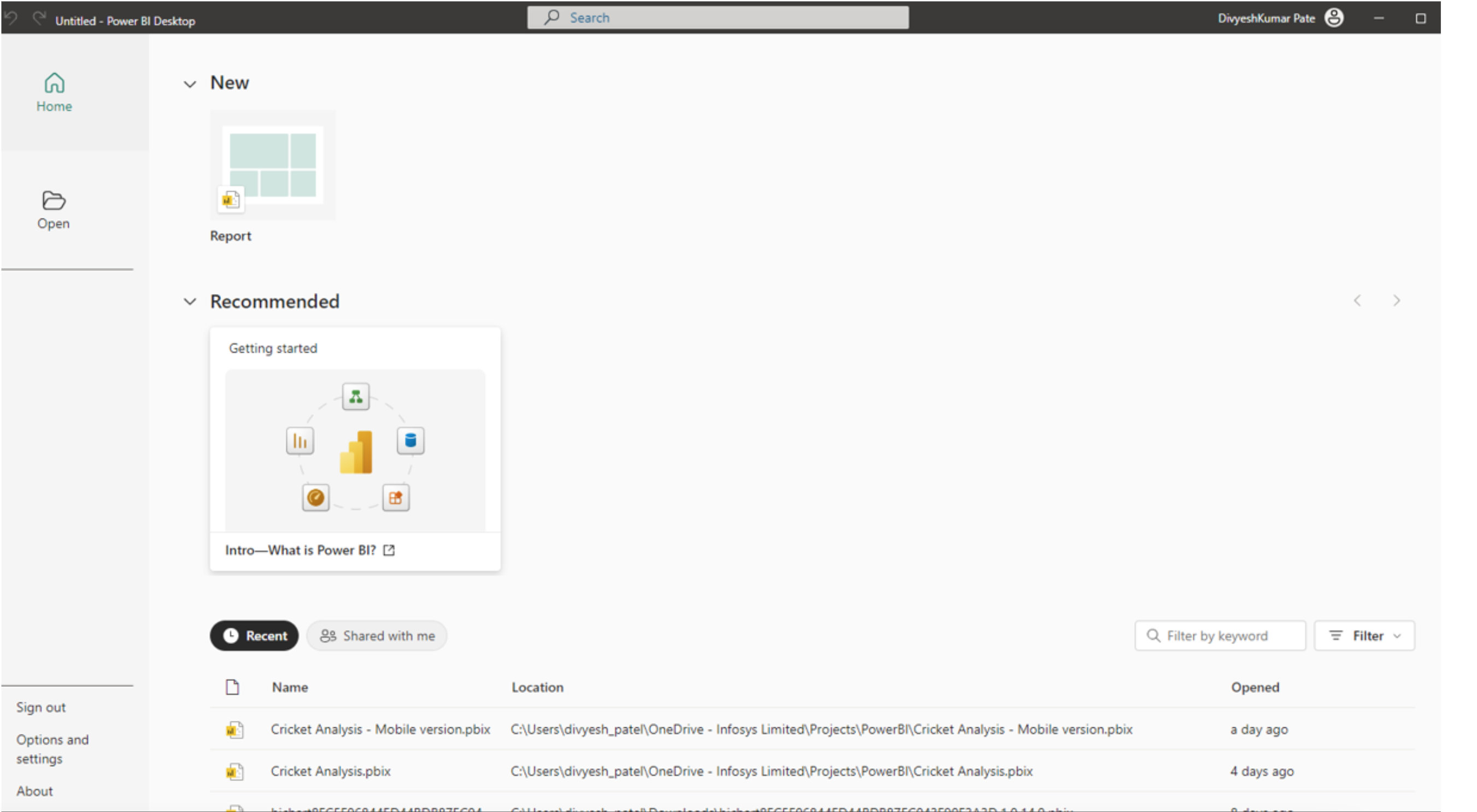The height and width of the screenshot is (812, 1477).
Task: Minimize the Power BI Desktop window
Action: 1379,19
